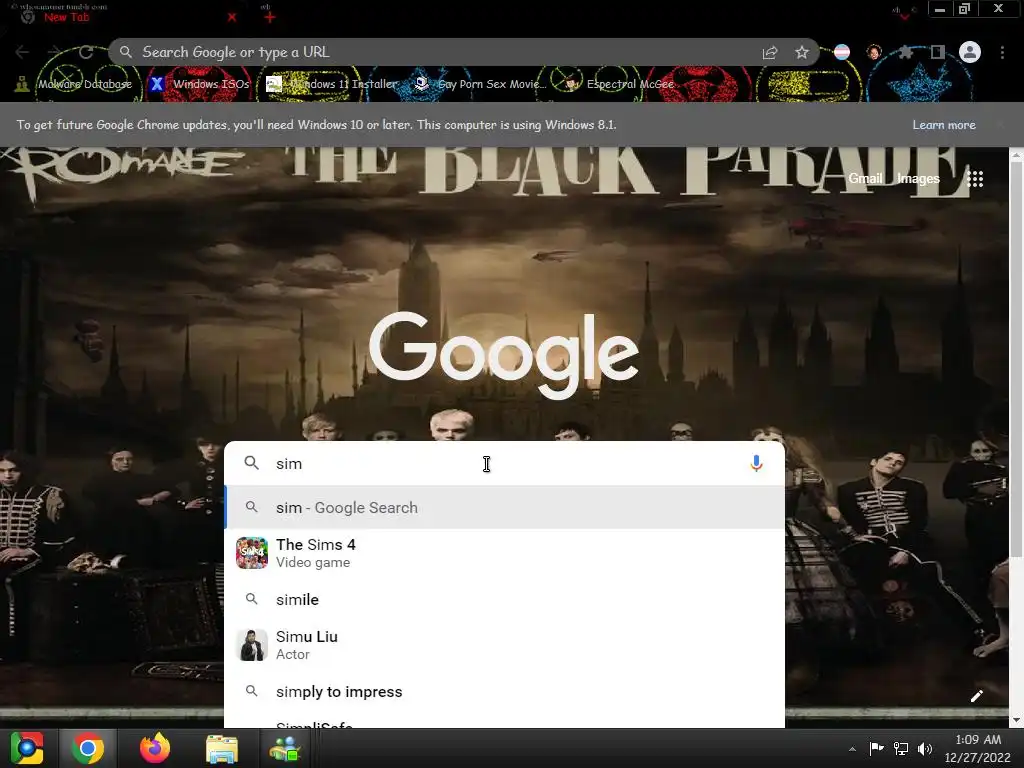Open Chrome's three-dot menu
This screenshot has width=1024, height=768.
coord(1002,52)
